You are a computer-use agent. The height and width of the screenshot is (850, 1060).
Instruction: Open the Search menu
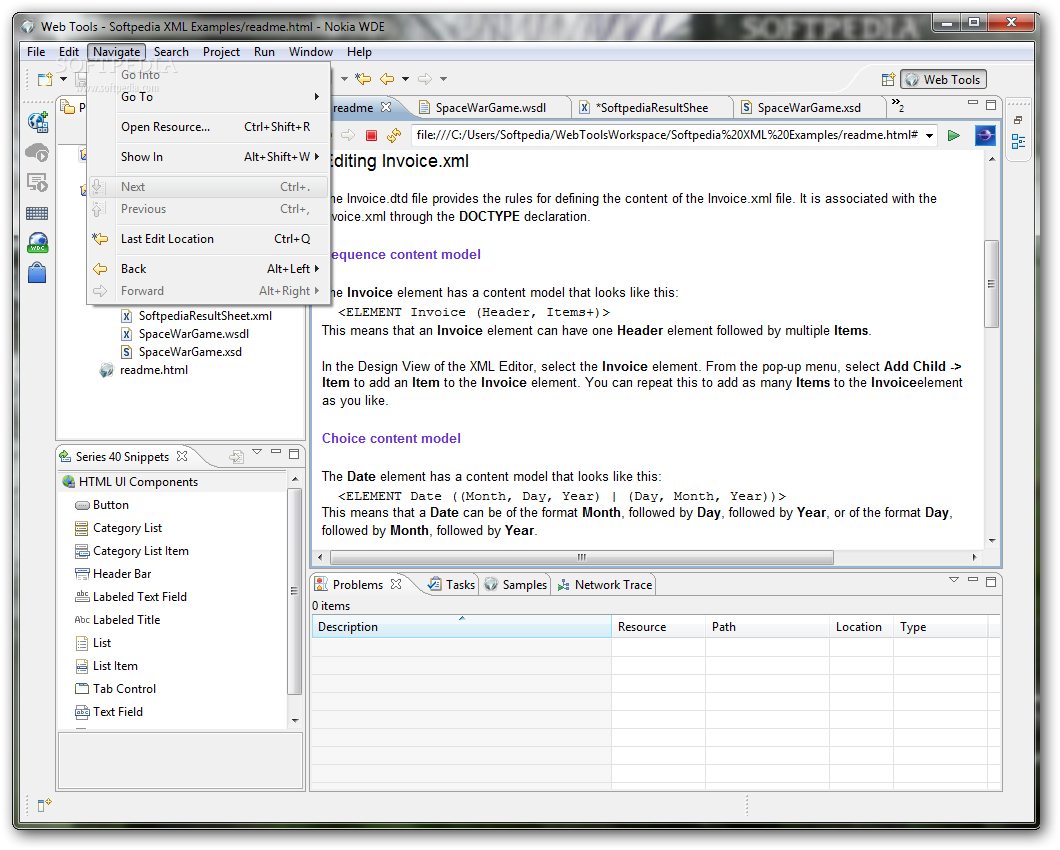171,52
